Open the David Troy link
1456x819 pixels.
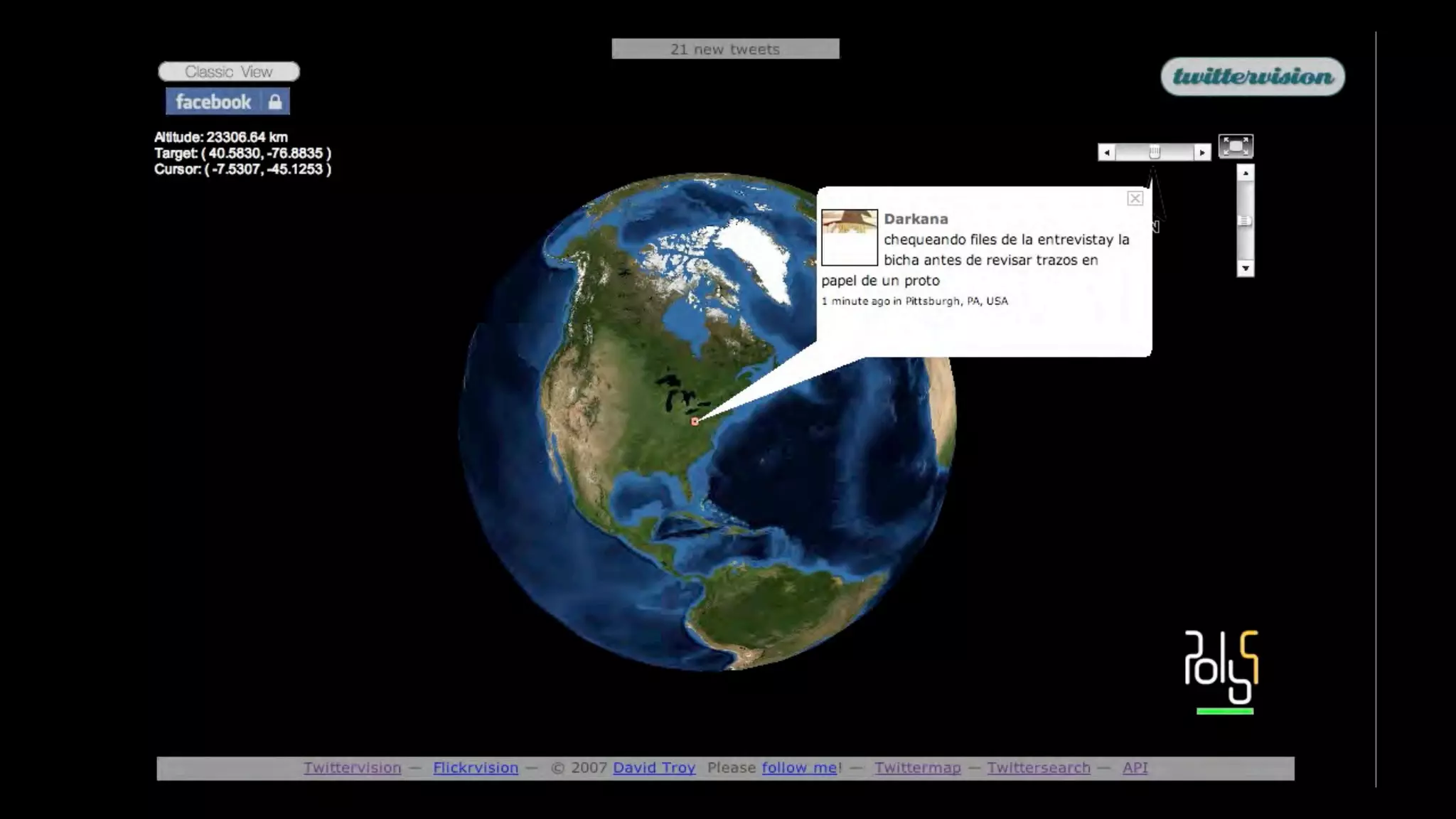[653, 768]
